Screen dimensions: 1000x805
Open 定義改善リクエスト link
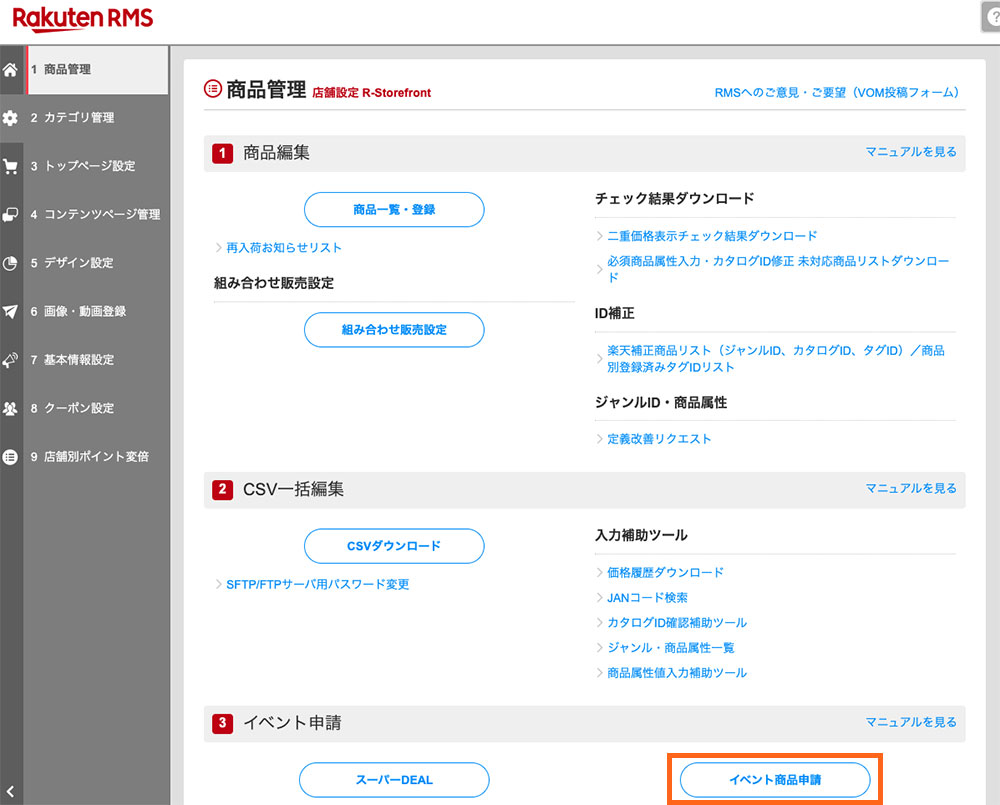pos(659,439)
